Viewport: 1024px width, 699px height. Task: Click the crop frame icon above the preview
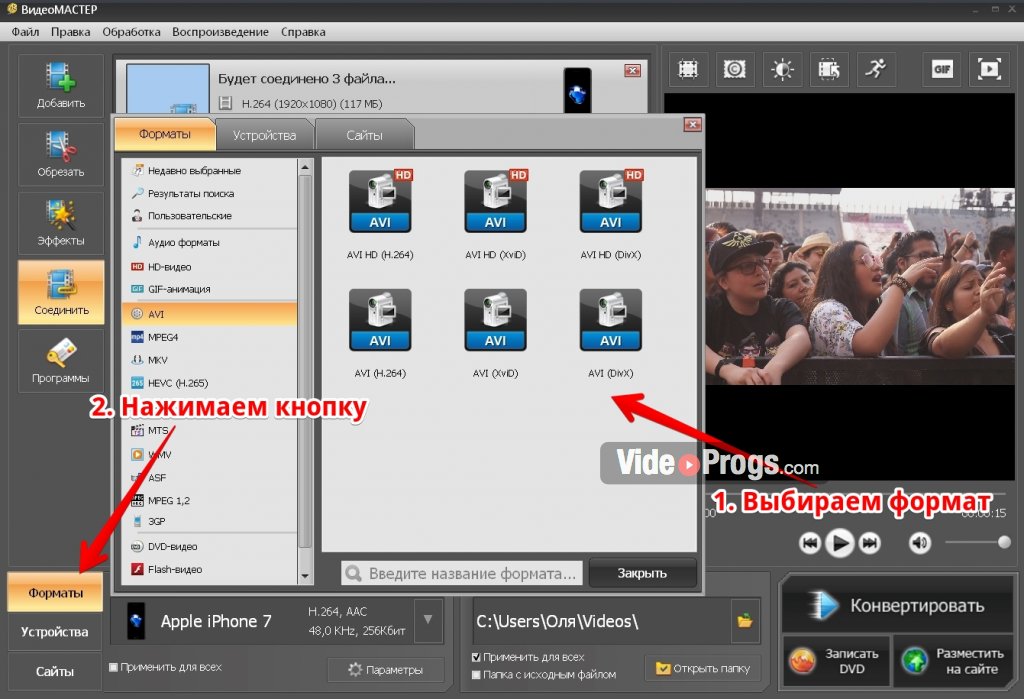tap(688, 69)
